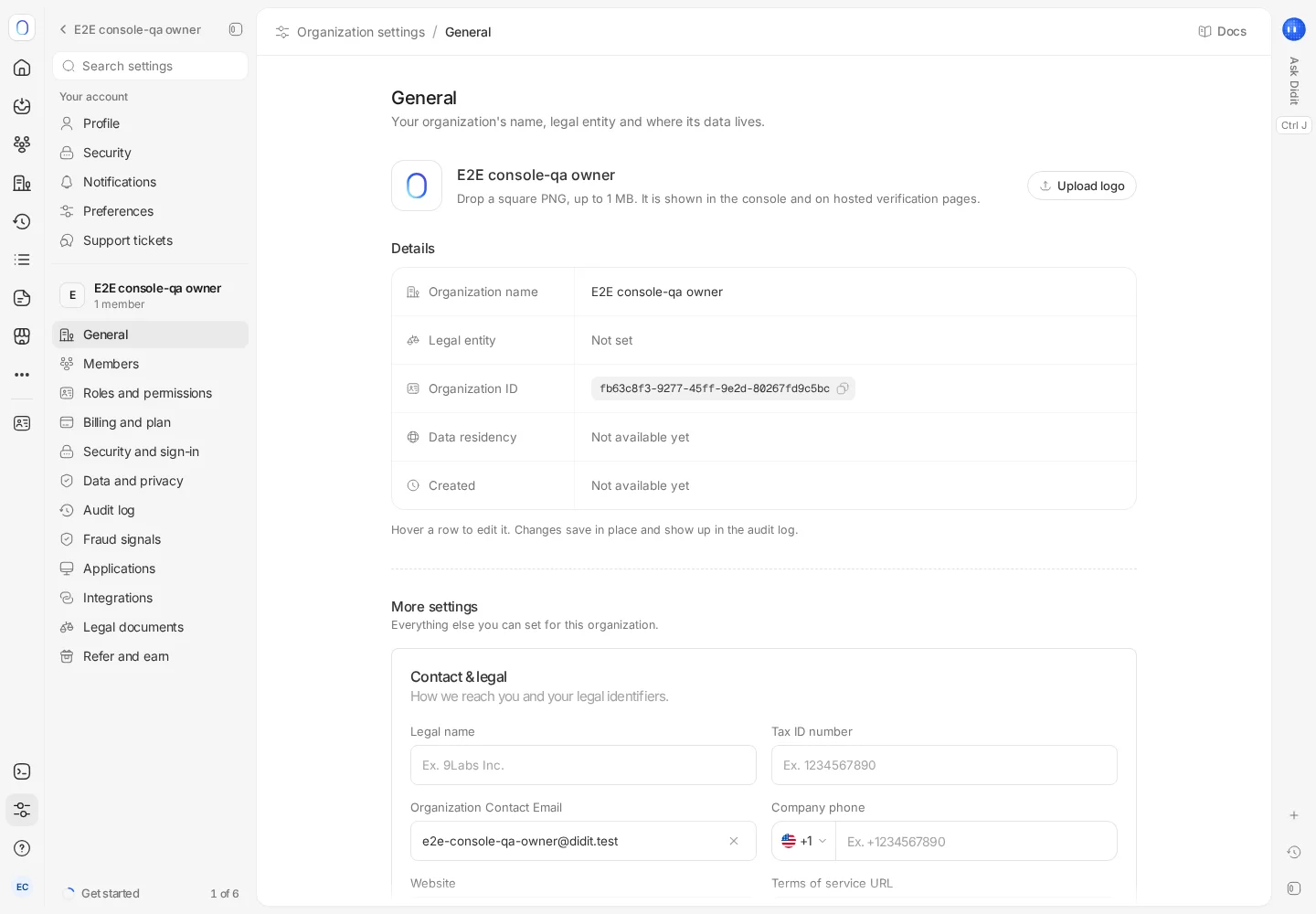Click the Company phone number input

click(976, 841)
